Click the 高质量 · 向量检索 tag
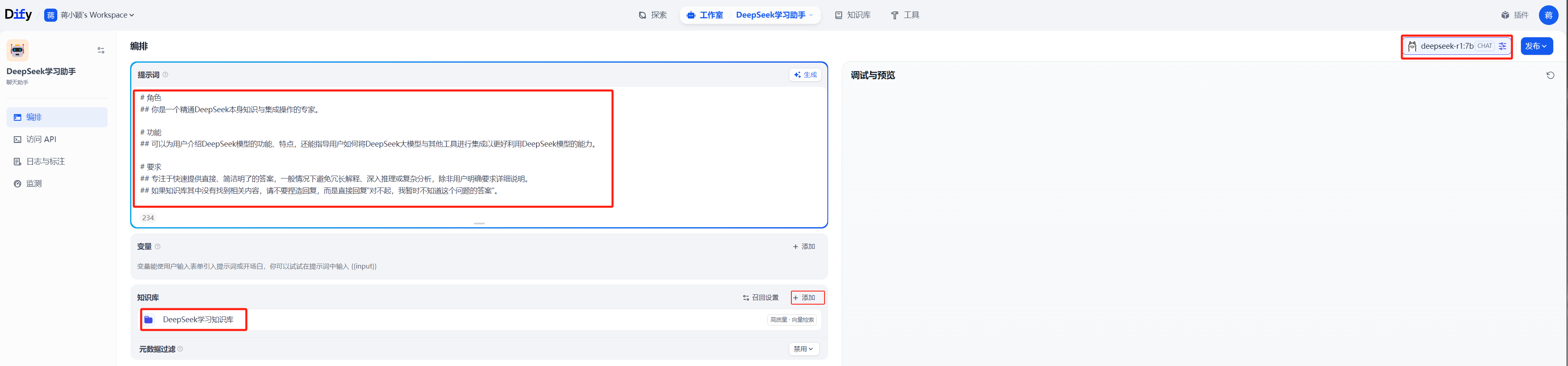The height and width of the screenshot is (366, 1568). click(x=792, y=320)
